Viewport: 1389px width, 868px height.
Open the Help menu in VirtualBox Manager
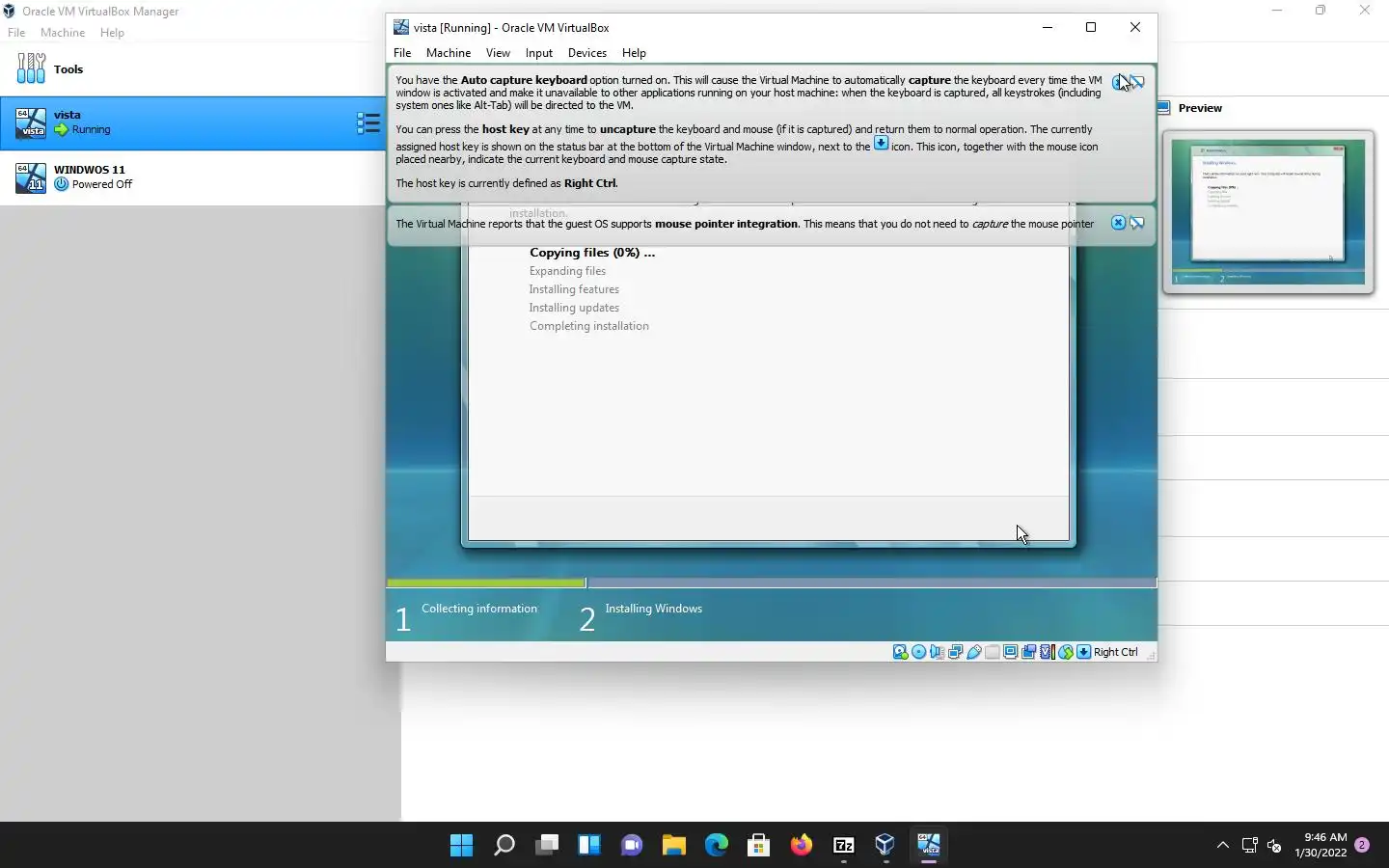[112, 33]
